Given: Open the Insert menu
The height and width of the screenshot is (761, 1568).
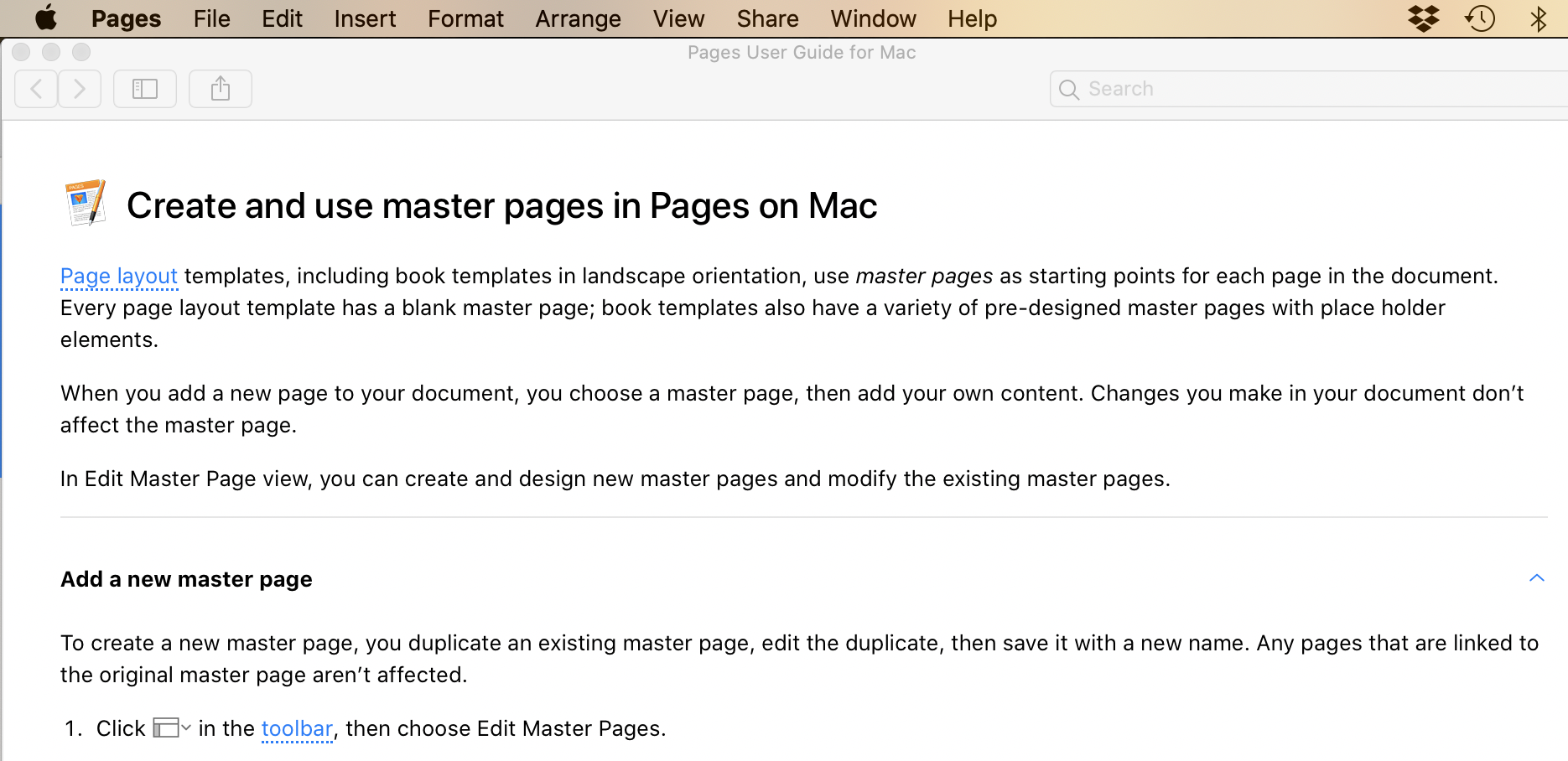Looking at the screenshot, I should tap(365, 18).
